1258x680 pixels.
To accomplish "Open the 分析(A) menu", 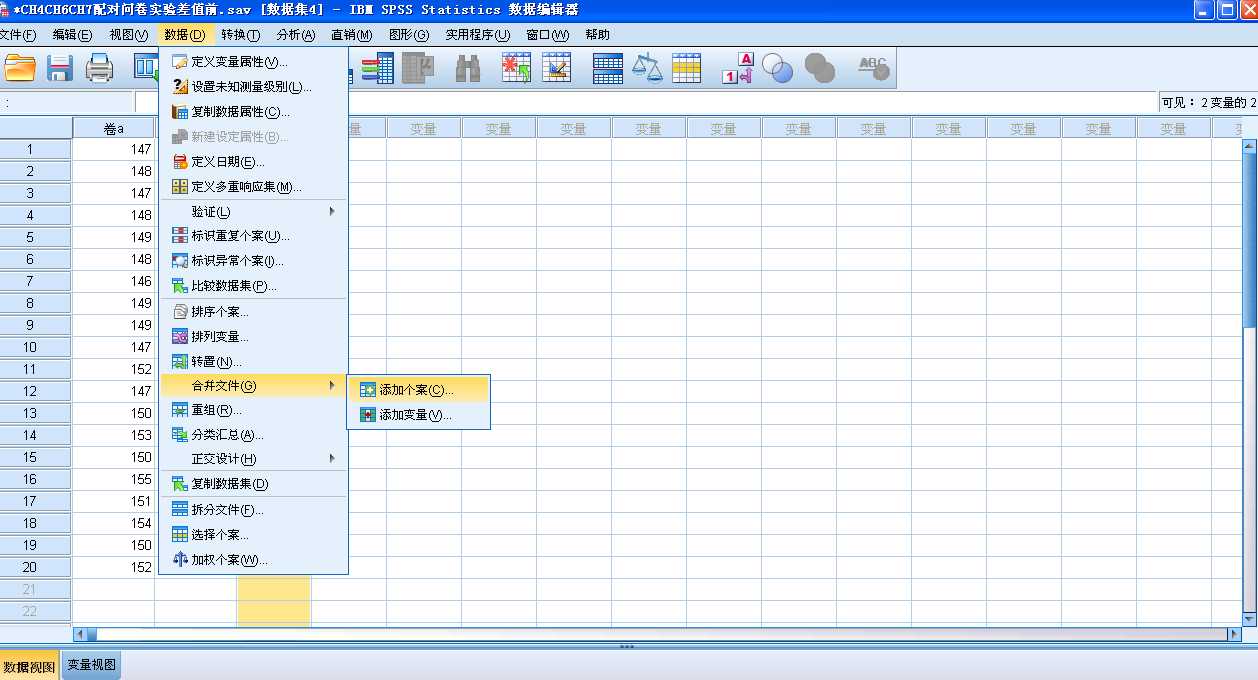I will click(296, 35).
